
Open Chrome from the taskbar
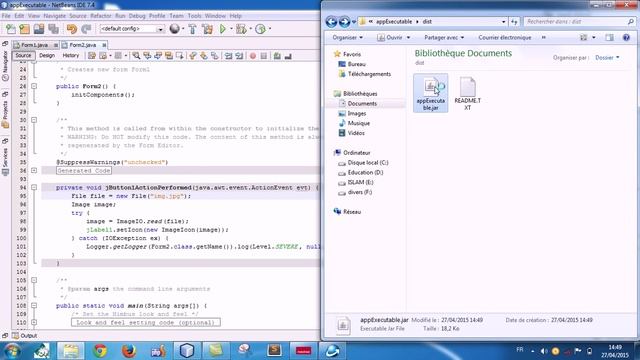point(100,351)
